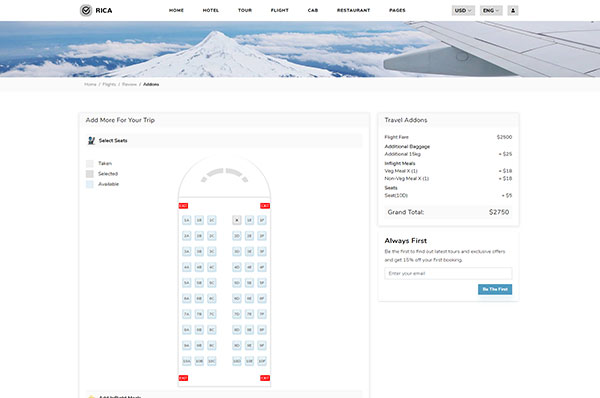This screenshot has height=398, width=600.
Task: Open the RESTAURANT menu
Action: click(354, 10)
